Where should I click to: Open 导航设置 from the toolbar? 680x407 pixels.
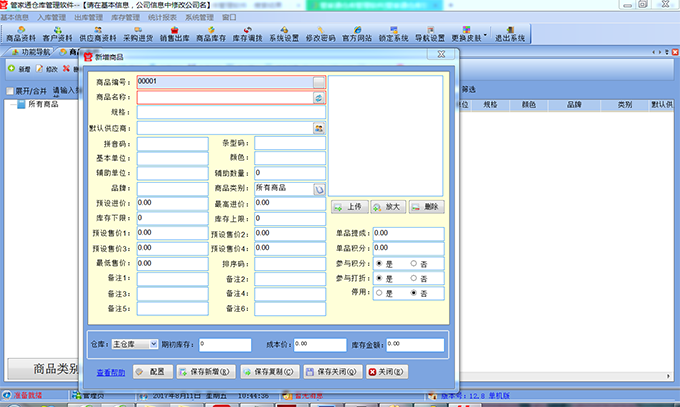pyautogui.click(x=430, y=34)
